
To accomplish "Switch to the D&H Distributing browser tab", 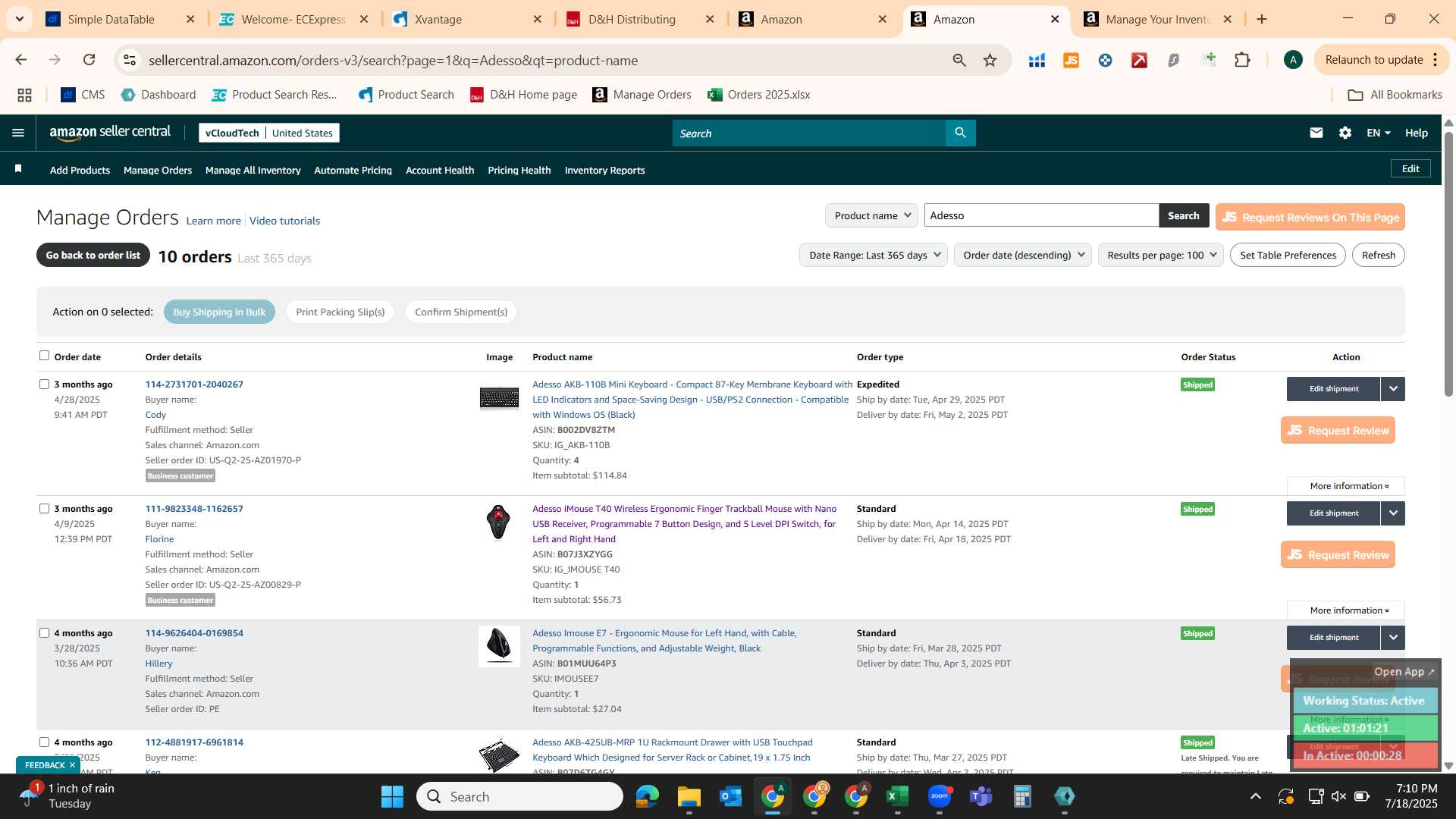I will [x=641, y=19].
